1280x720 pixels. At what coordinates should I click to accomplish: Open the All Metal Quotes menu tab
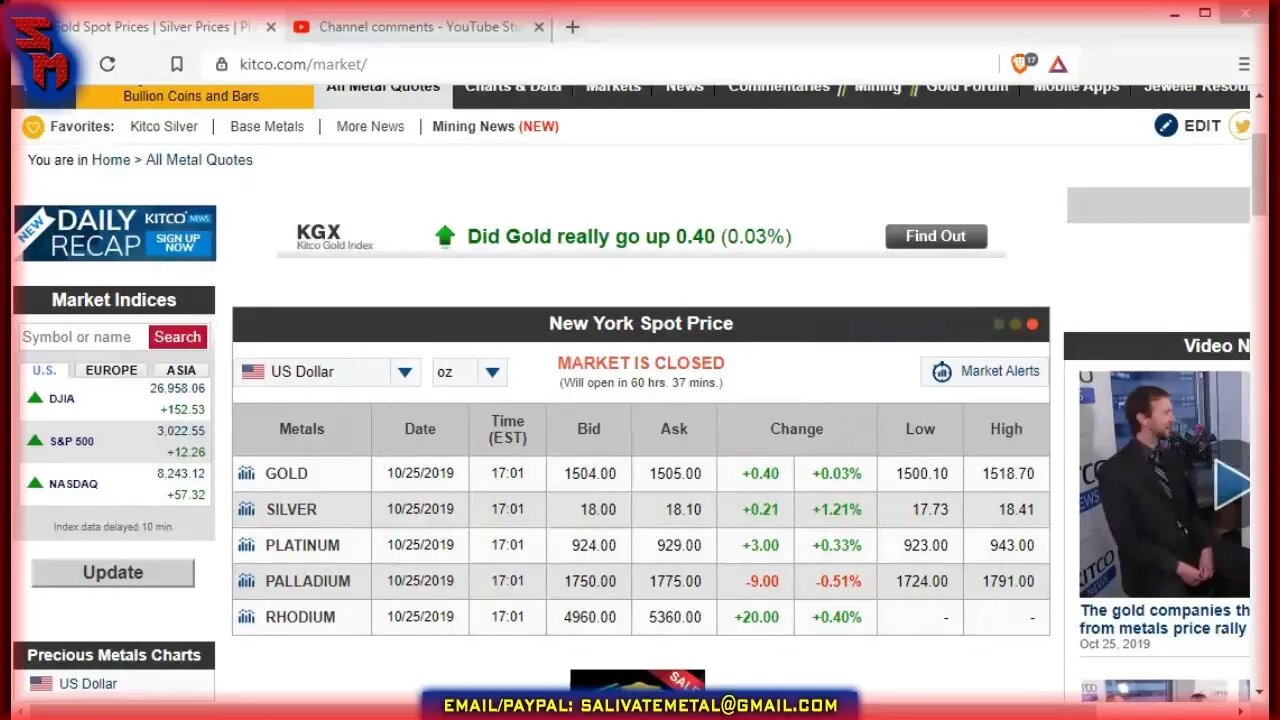383,92
